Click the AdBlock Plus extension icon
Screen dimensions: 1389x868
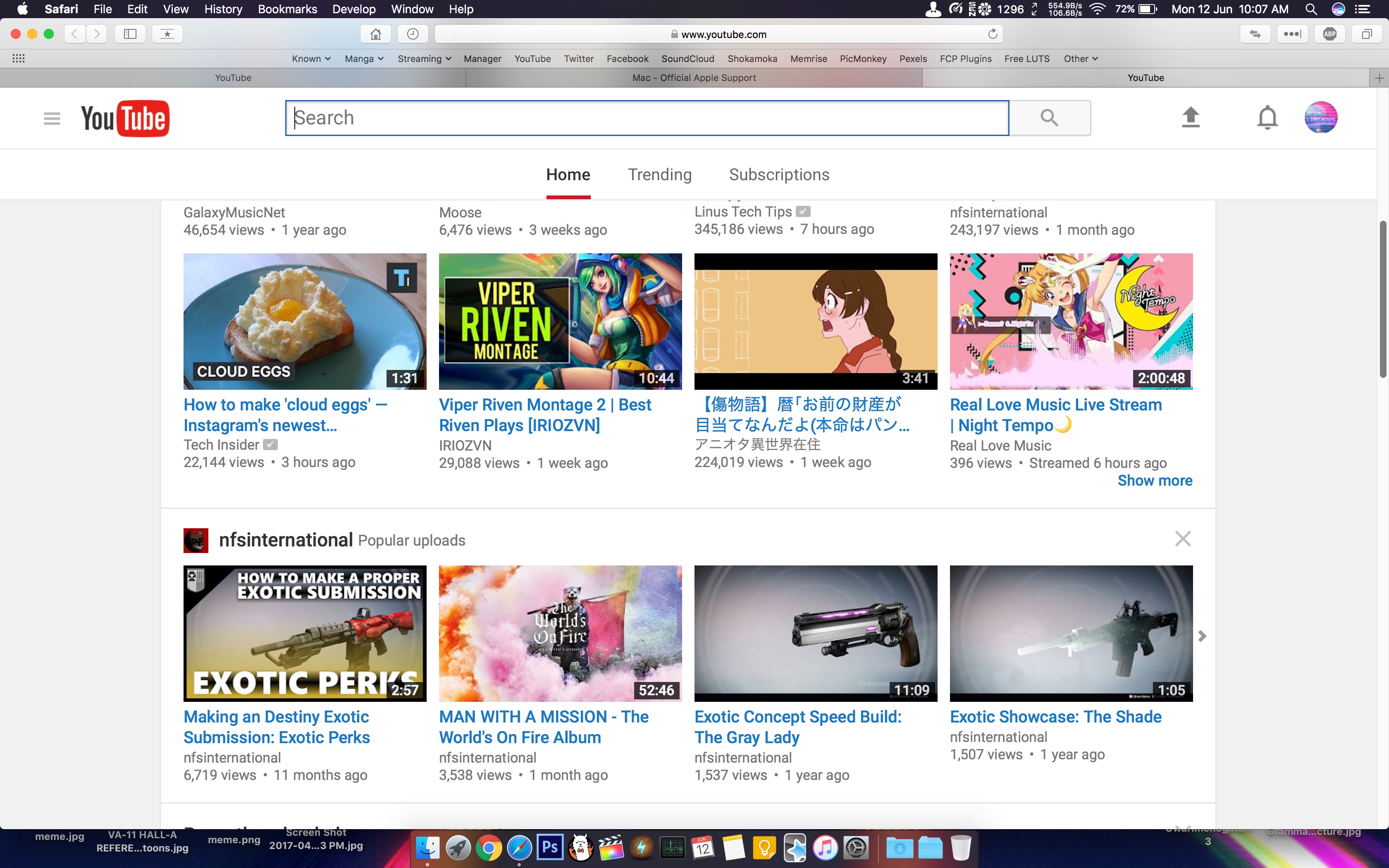point(1329,34)
